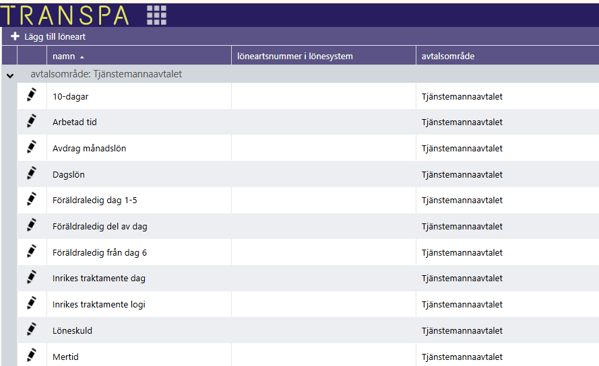
Task: Click the empty löneartsnummer cell for Löneskuld
Action: point(324,330)
